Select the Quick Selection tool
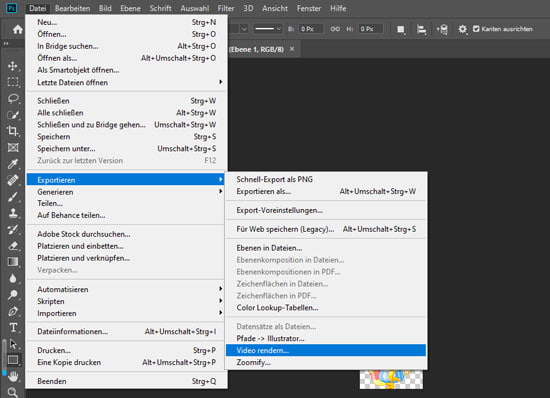 [x=13, y=115]
